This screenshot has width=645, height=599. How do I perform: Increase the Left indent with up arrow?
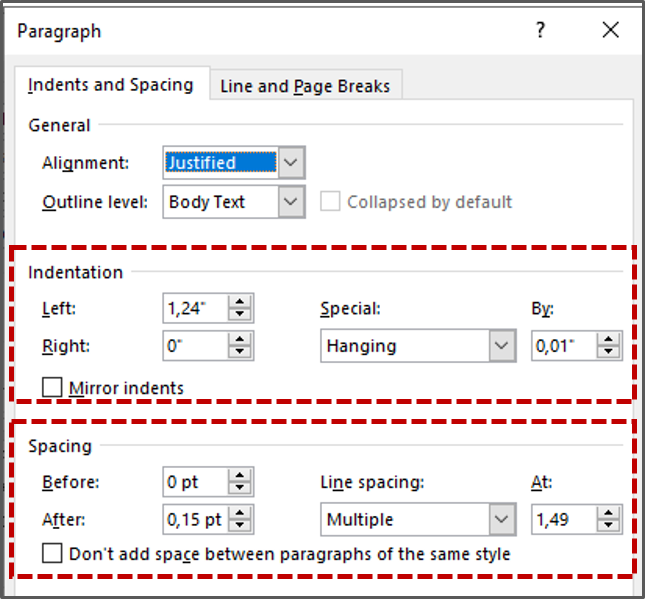click(x=239, y=304)
